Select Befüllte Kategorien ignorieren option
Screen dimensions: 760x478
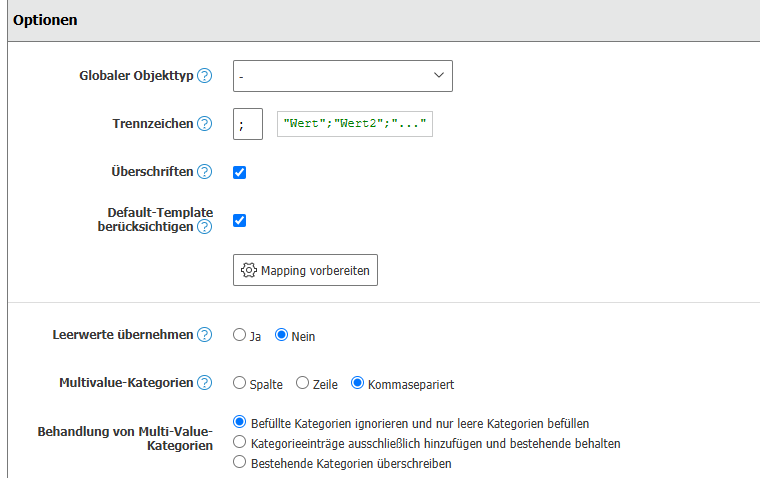point(239,423)
